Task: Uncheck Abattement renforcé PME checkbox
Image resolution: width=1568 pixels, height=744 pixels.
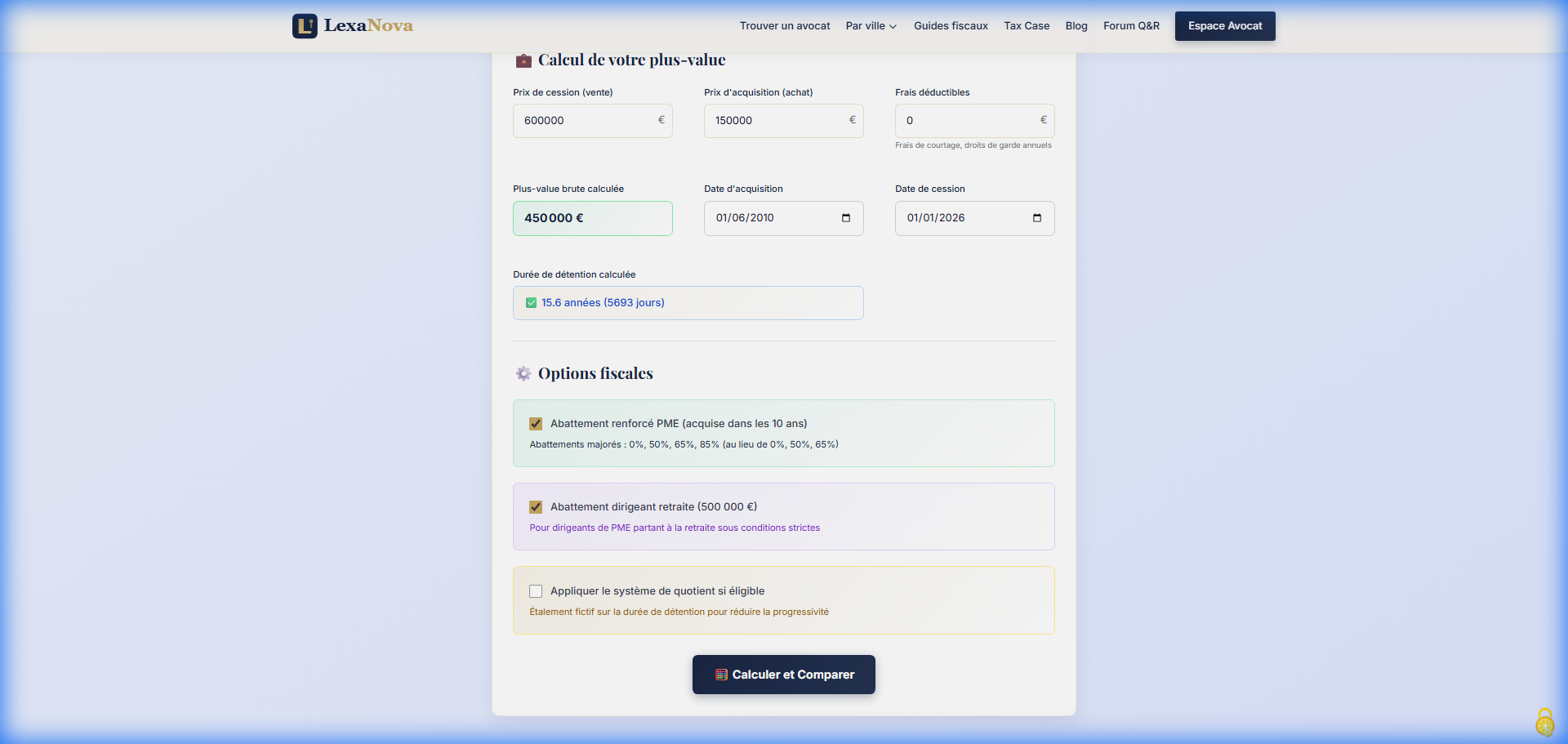Action: 536,424
